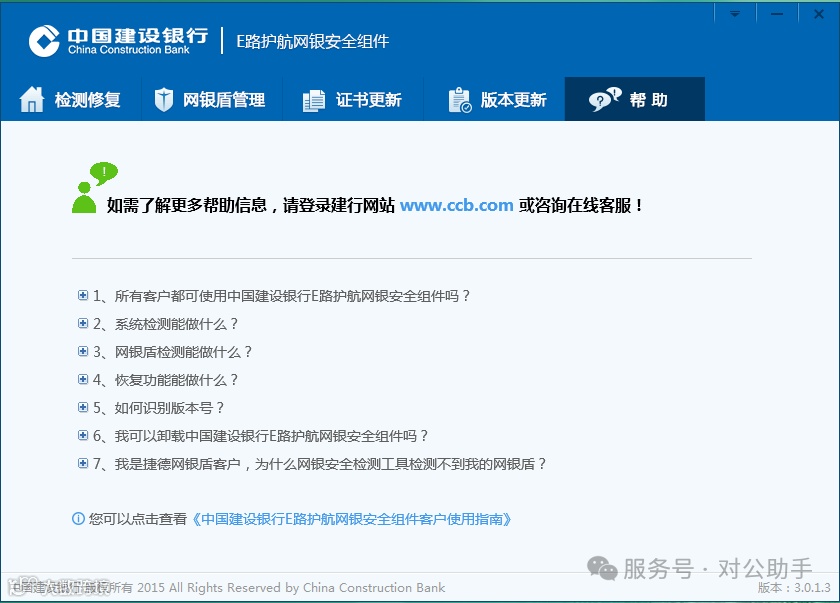
Task: Expand question 5 如何识别版本号
Action: [x=83, y=407]
